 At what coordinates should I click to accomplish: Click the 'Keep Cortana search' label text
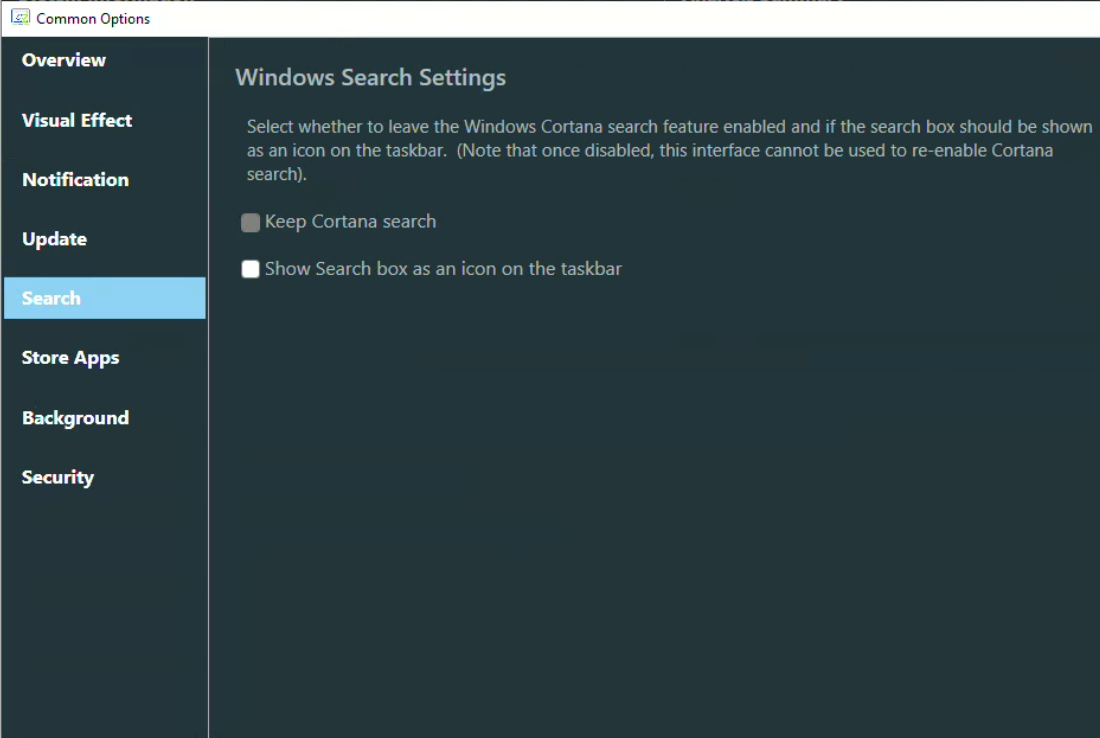(350, 222)
